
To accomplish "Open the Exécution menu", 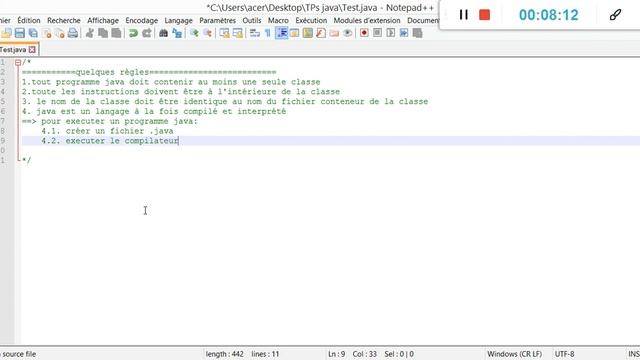I will tap(311, 20).
